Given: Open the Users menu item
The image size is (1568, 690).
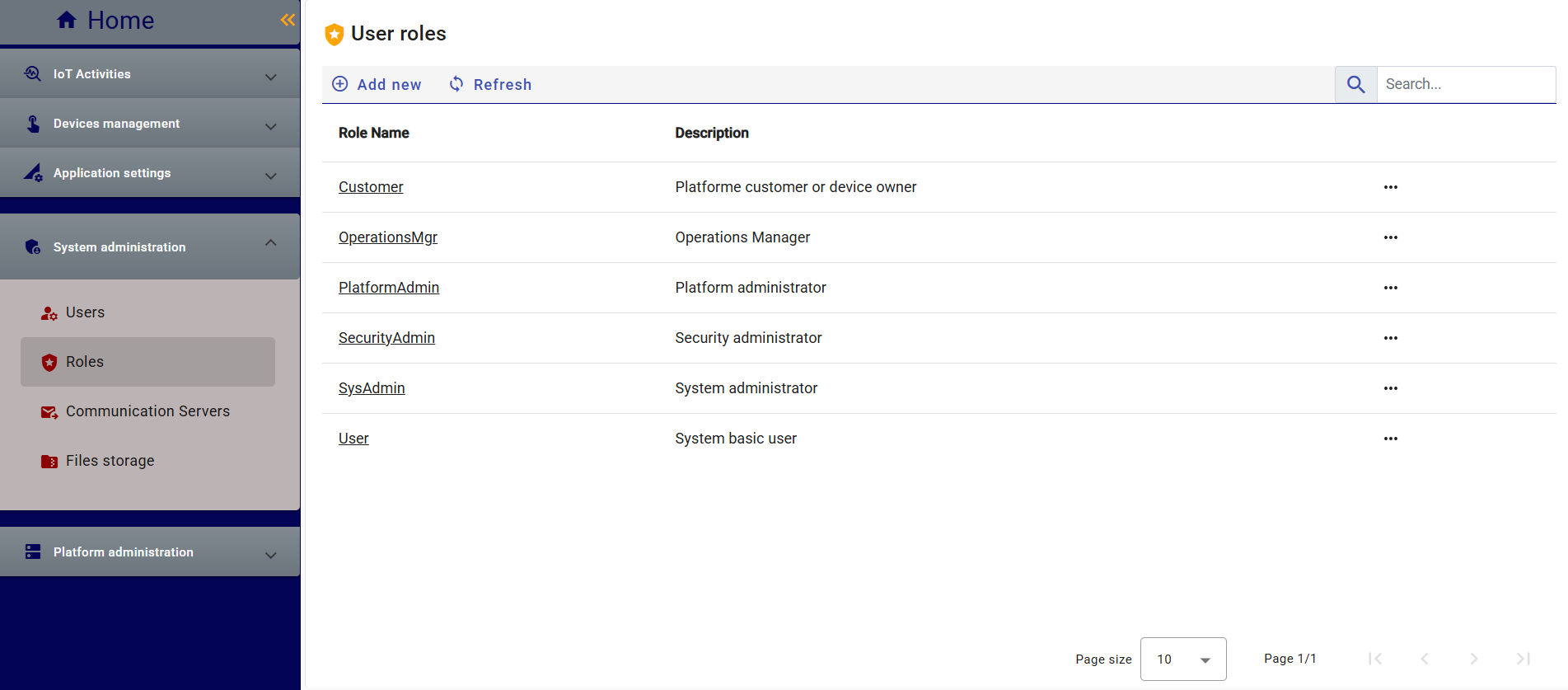Looking at the screenshot, I should (85, 312).
